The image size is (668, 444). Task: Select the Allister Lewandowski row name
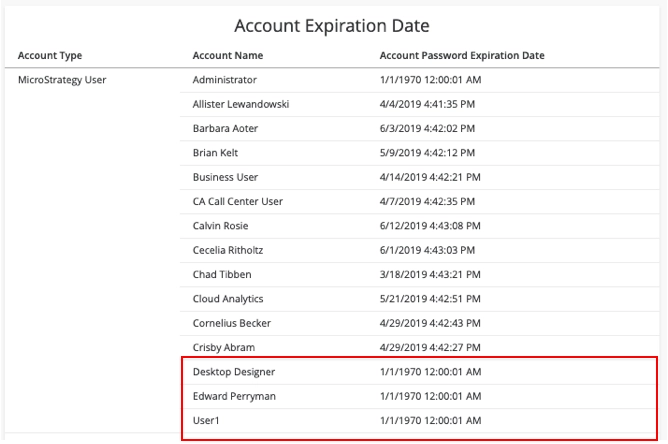click(241, 104)
